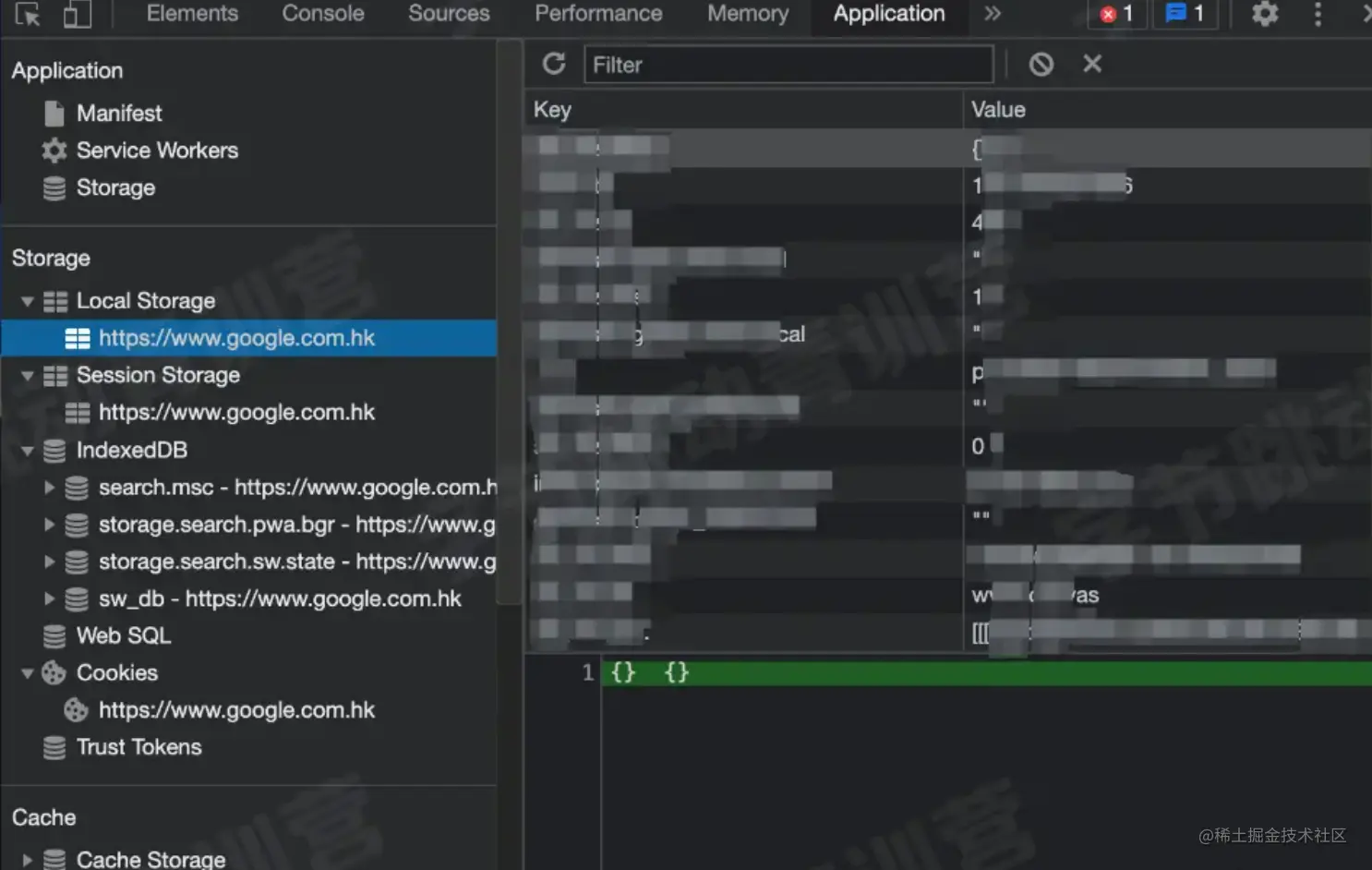
Task: Clear all storage entries icon
Action: [x=1041, y=64]
